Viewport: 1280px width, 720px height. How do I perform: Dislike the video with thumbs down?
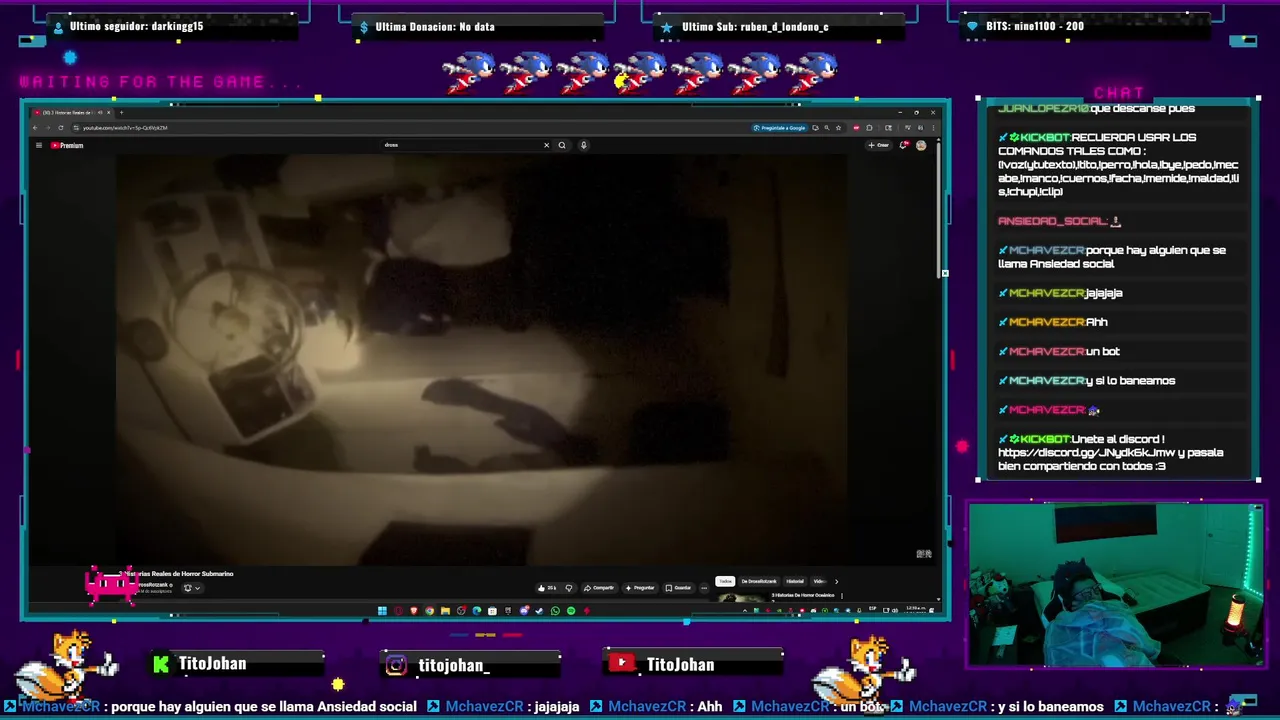click(x=569, y=588)
